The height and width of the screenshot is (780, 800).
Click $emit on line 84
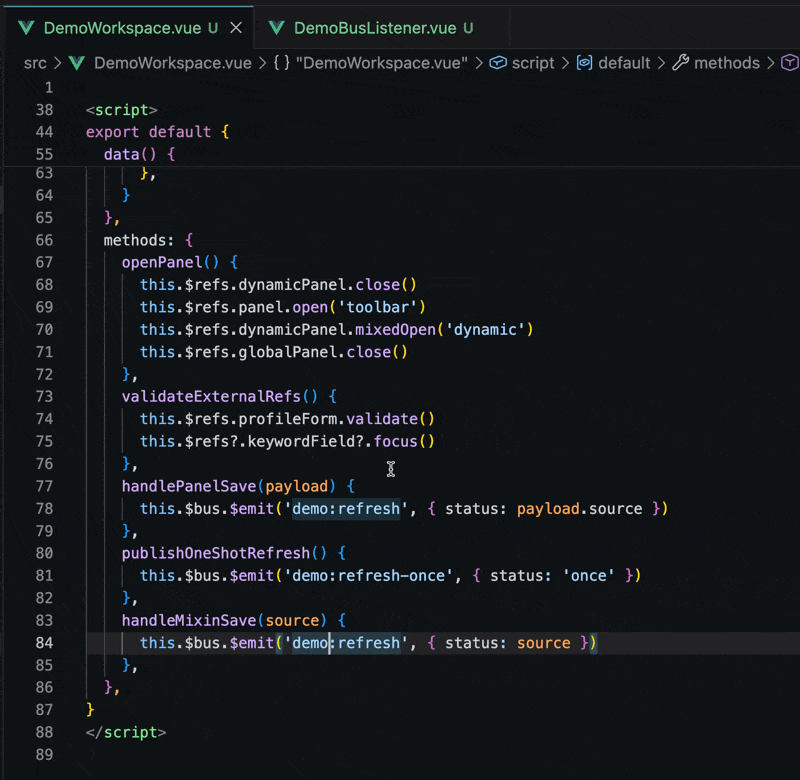(252, 643)
